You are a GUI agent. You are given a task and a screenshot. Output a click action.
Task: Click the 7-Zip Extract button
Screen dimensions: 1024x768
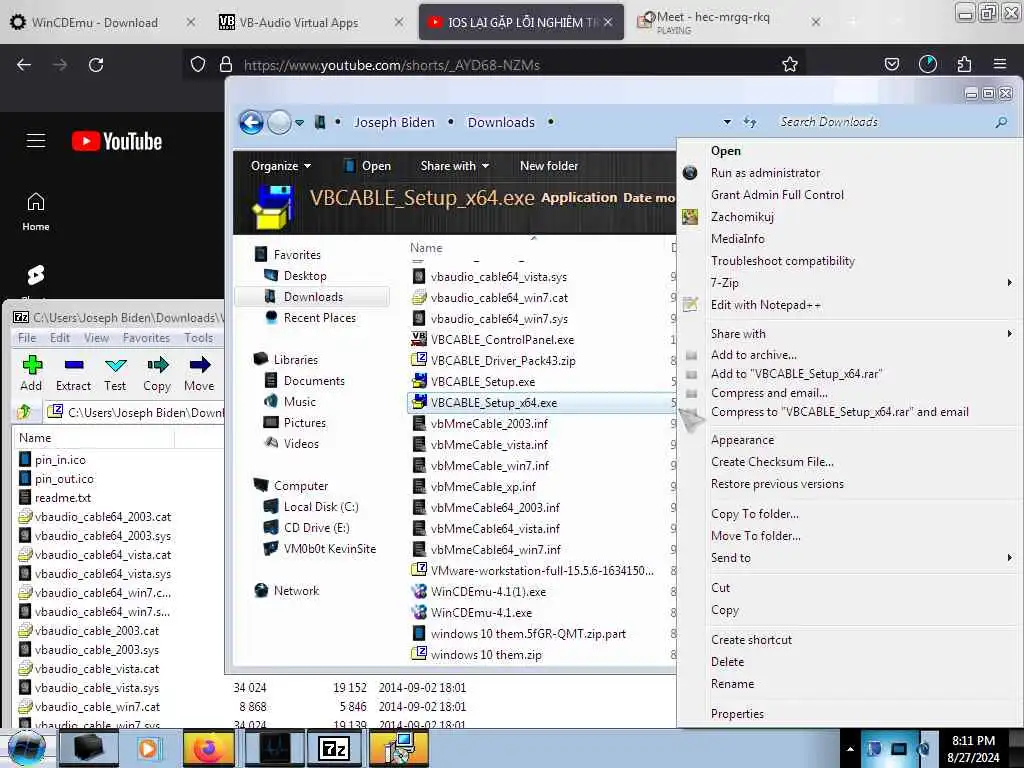tap(73, 373)
